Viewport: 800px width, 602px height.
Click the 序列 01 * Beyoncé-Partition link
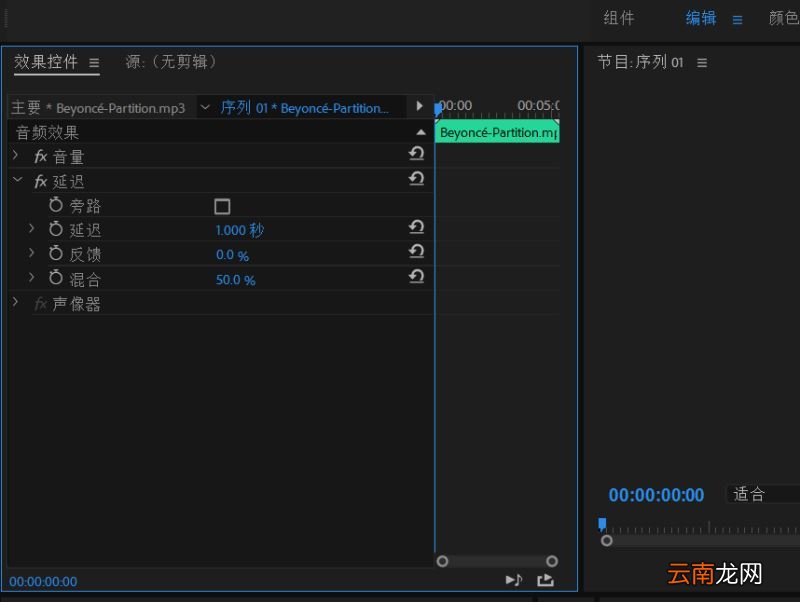pos(304,108)
